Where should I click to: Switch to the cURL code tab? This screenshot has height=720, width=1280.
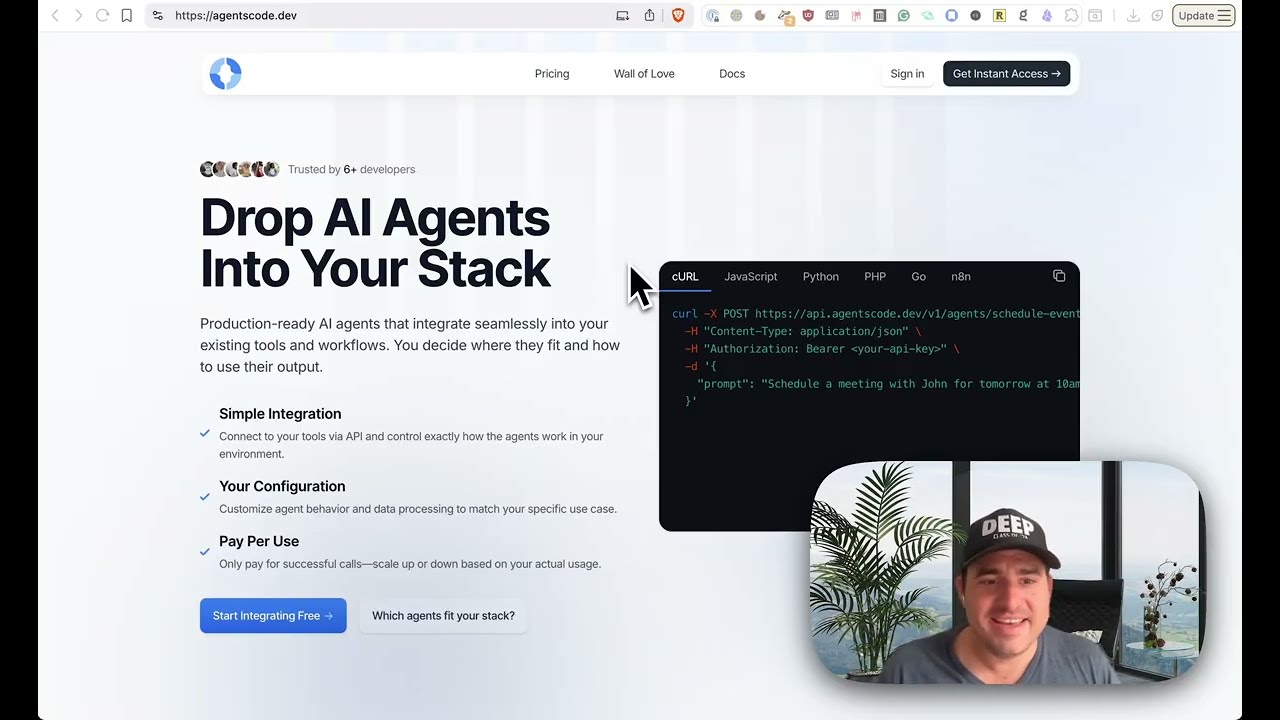(685, 276)
